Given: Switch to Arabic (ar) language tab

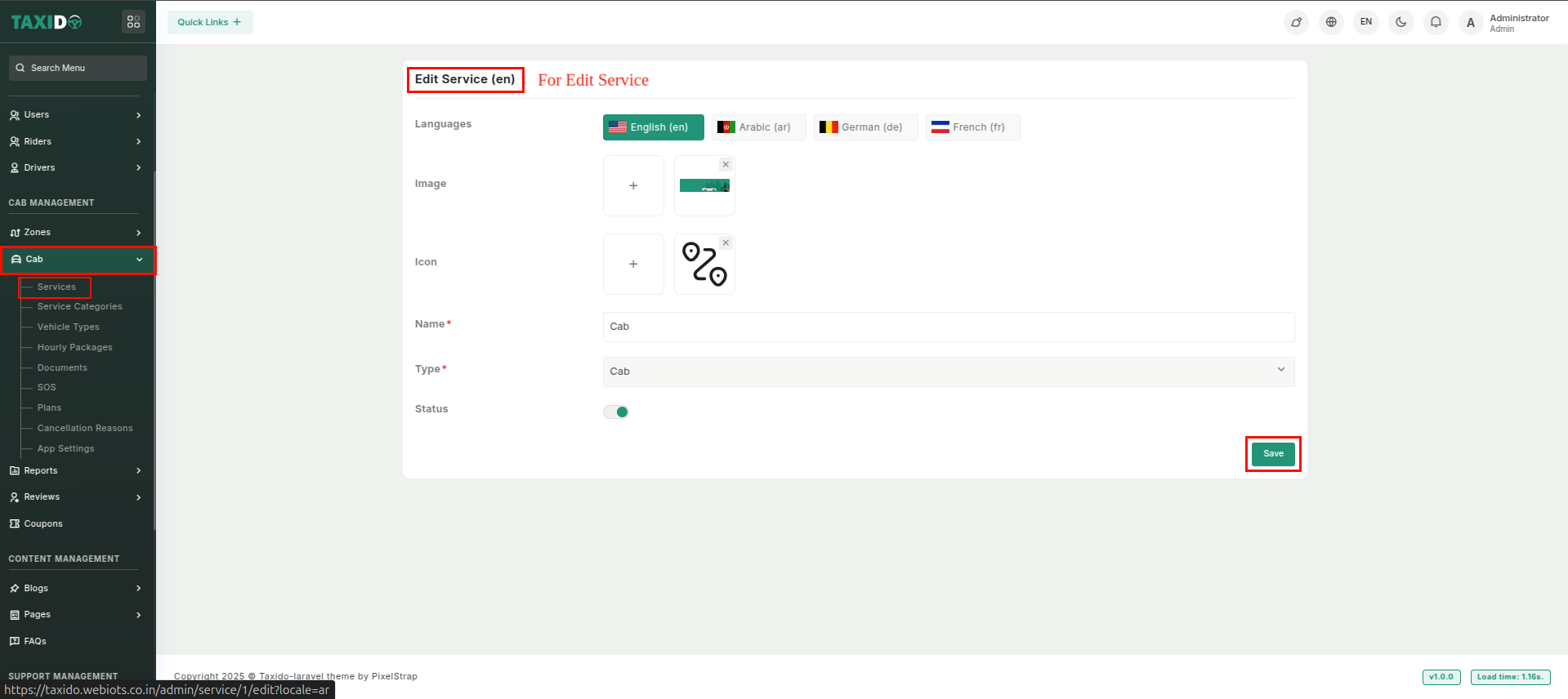Looking at the screenshot, I should (757, 127).
